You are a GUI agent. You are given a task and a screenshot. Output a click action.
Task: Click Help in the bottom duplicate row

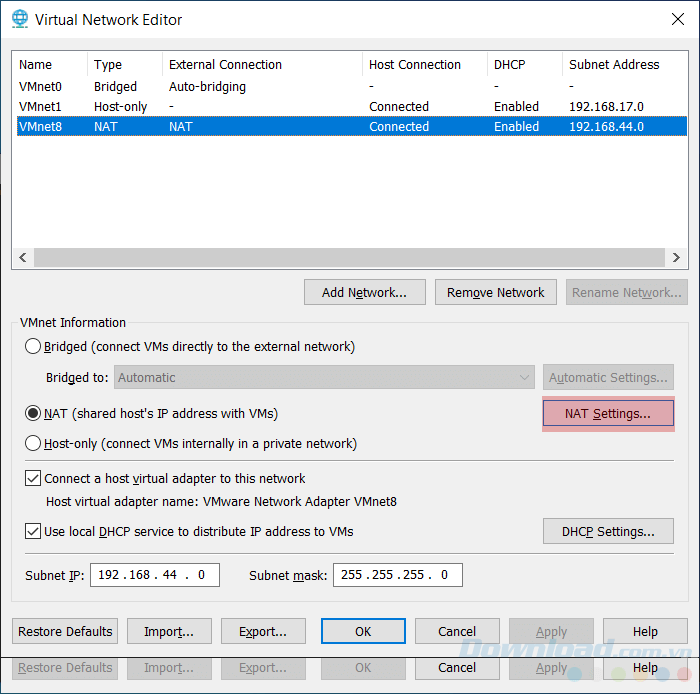pos(645,668)
